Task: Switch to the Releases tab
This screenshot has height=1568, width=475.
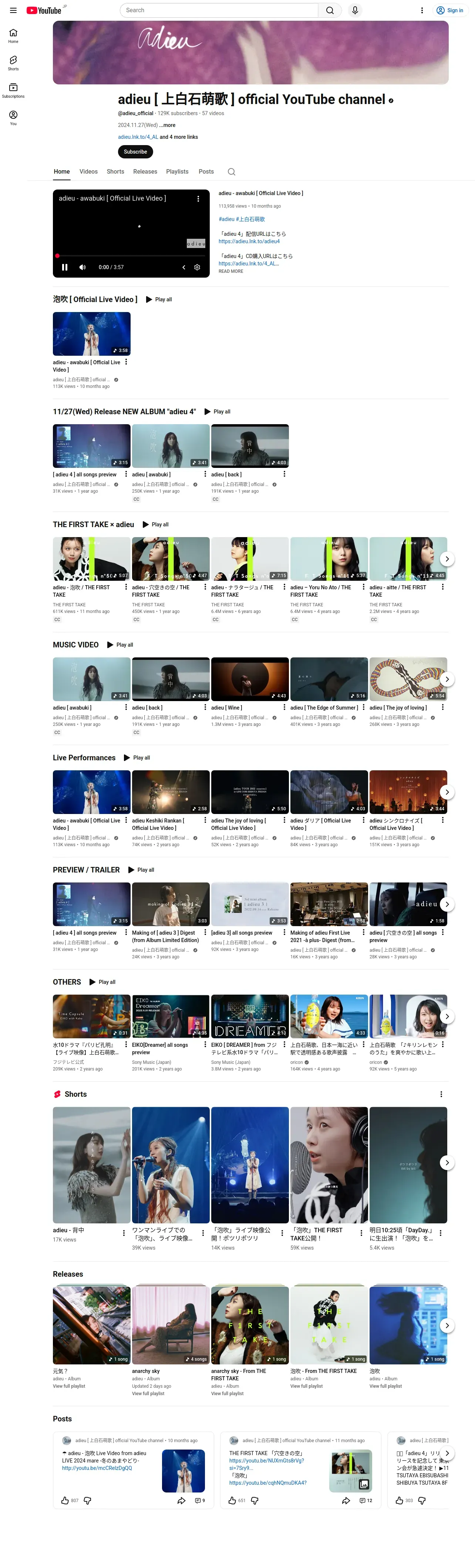Action: (x=145, y=172)
